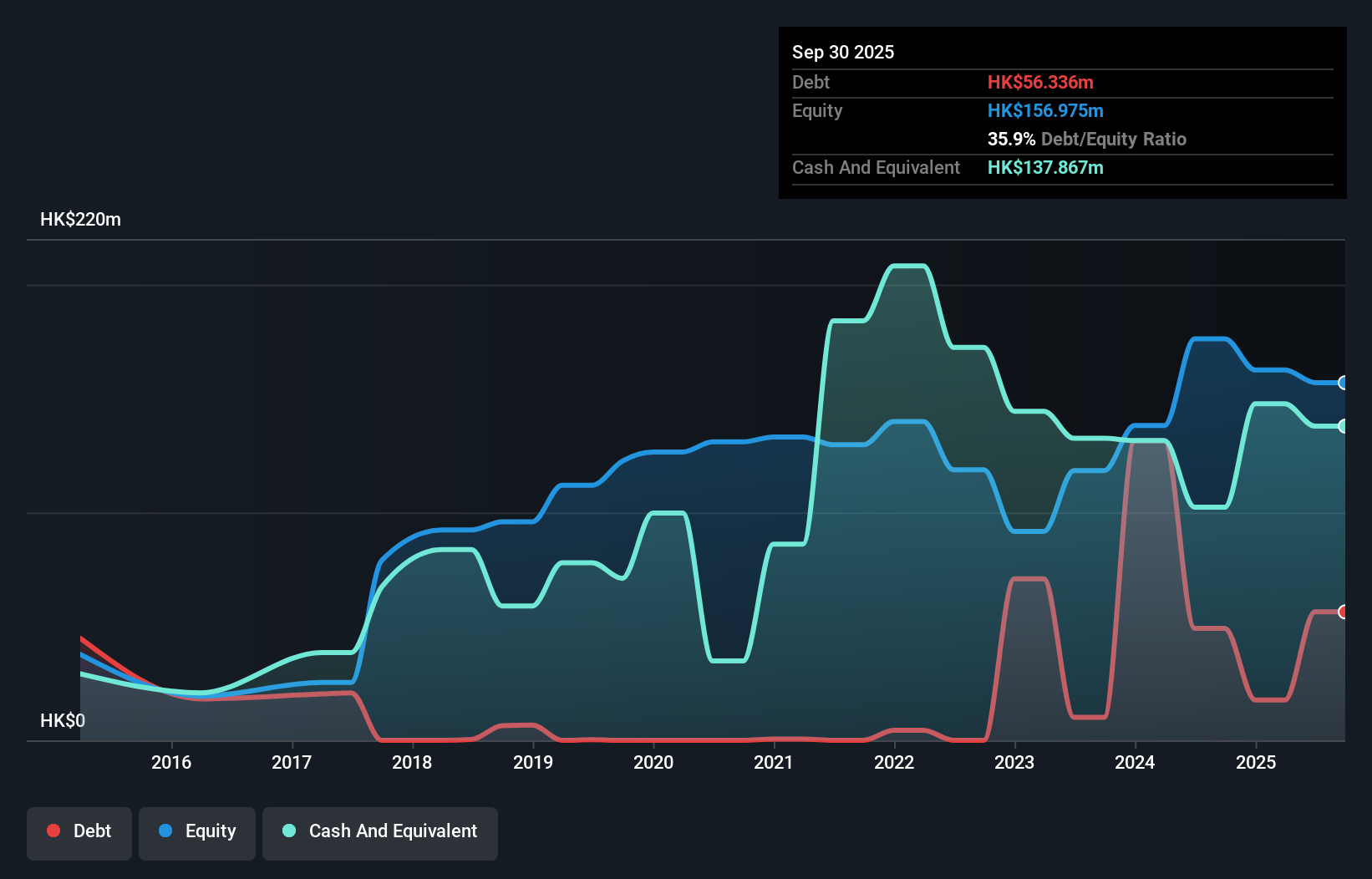Click the blue Equity legend dot icon
This screenshot has width=1372, height=879.
165,831
